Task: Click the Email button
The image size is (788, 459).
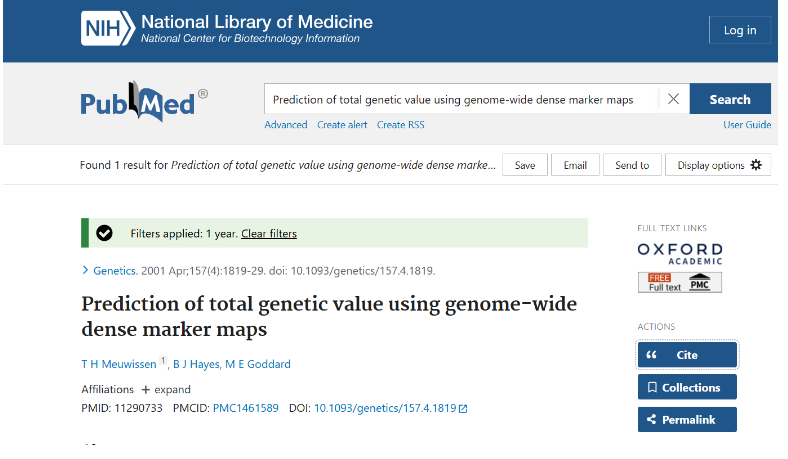Action: coord(575,165)
